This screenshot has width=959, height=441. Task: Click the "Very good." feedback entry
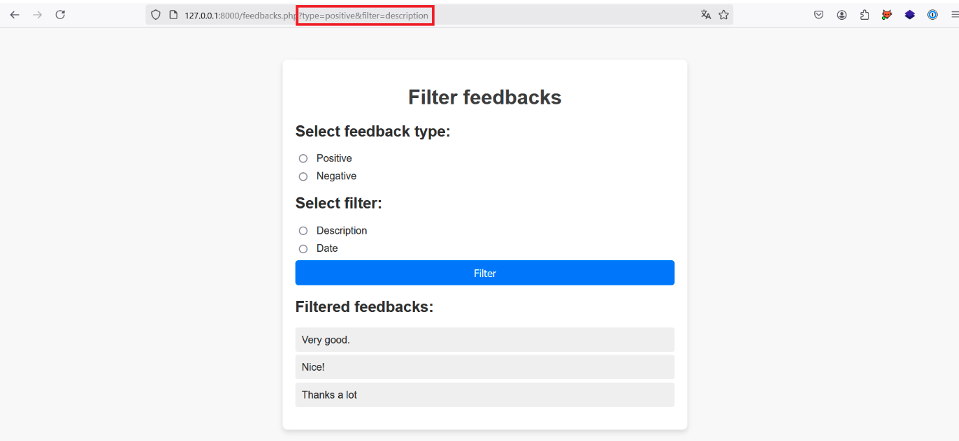tap(484, 340)
